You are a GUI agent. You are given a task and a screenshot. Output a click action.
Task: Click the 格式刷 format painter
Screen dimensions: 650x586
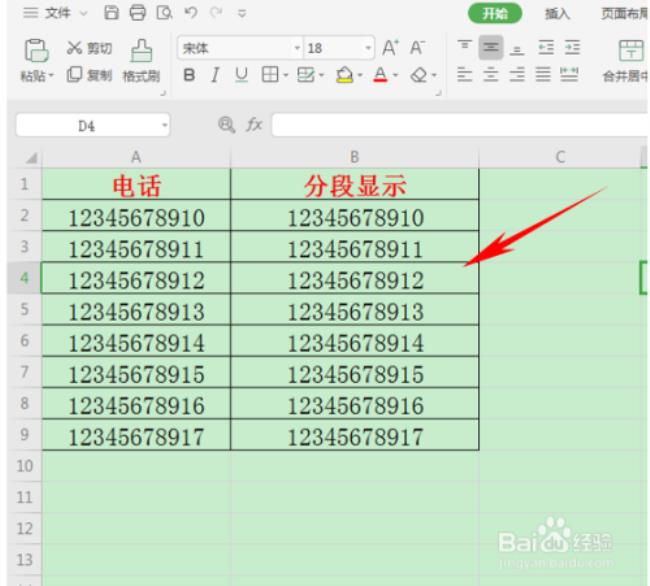click(141, 61)
